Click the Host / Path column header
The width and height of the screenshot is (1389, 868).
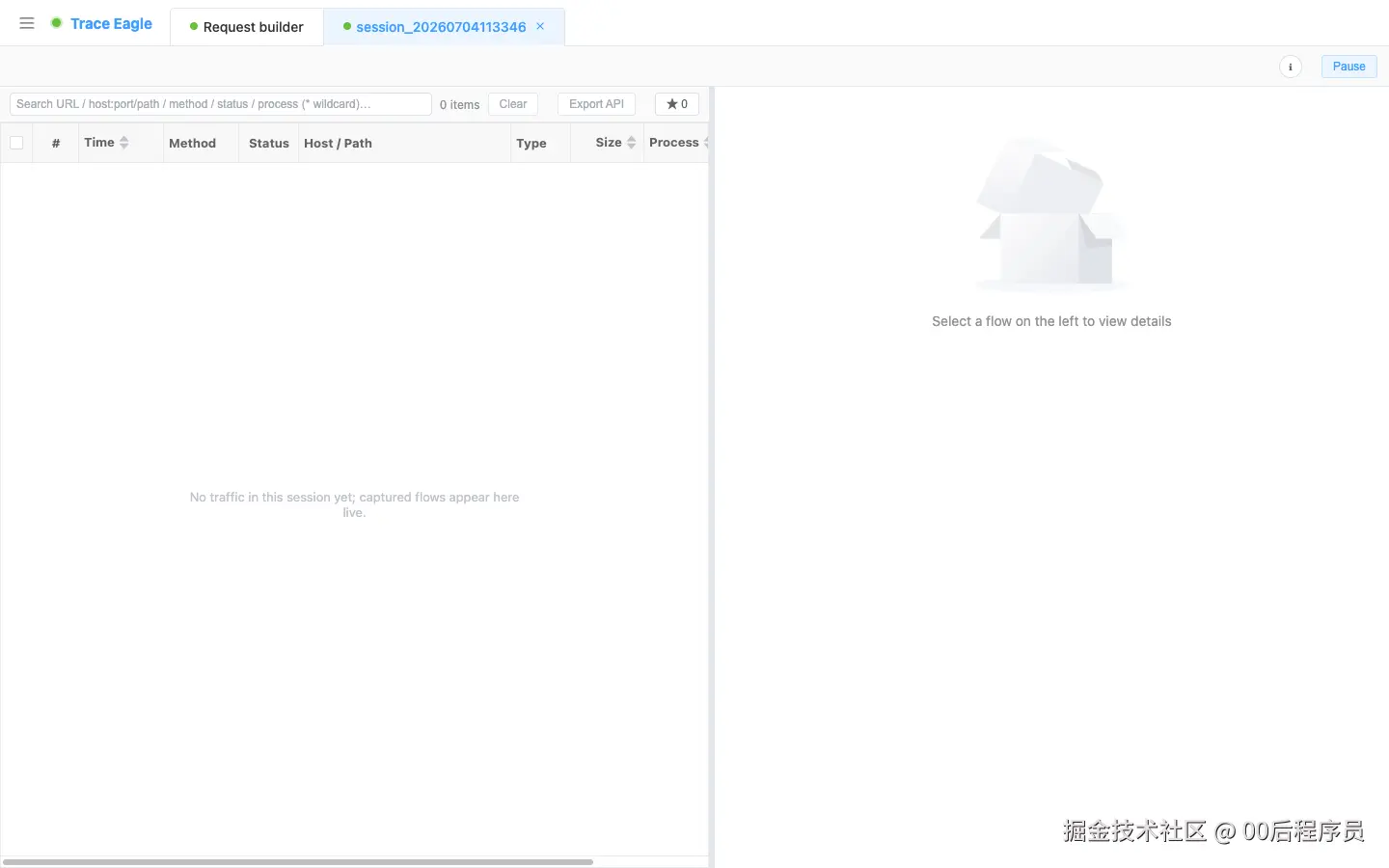404,143
